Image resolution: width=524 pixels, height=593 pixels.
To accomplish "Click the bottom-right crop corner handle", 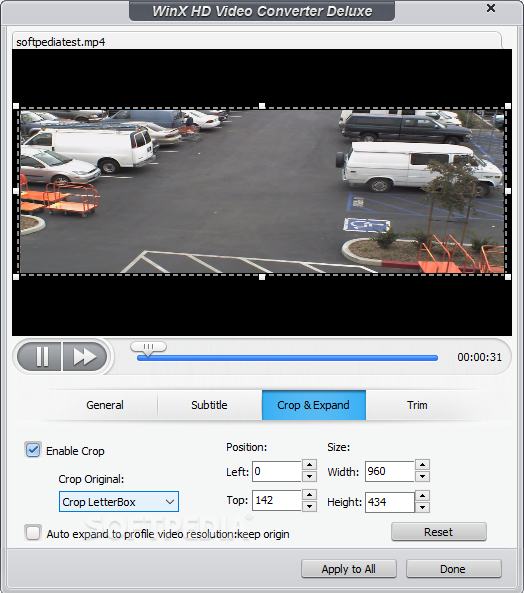I will tap(508, 277).
